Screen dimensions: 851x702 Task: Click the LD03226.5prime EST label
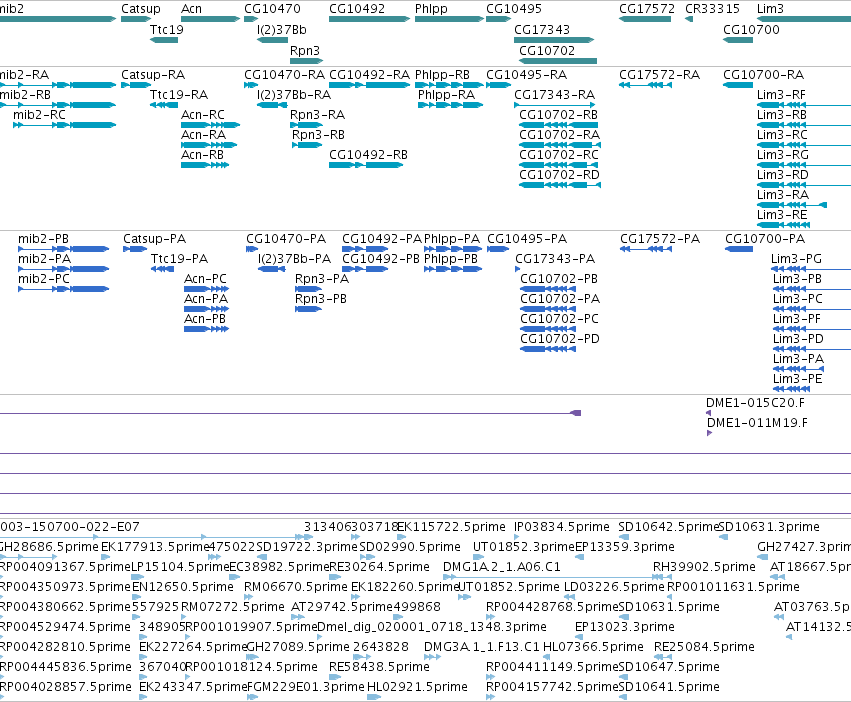tap(614, 587)
